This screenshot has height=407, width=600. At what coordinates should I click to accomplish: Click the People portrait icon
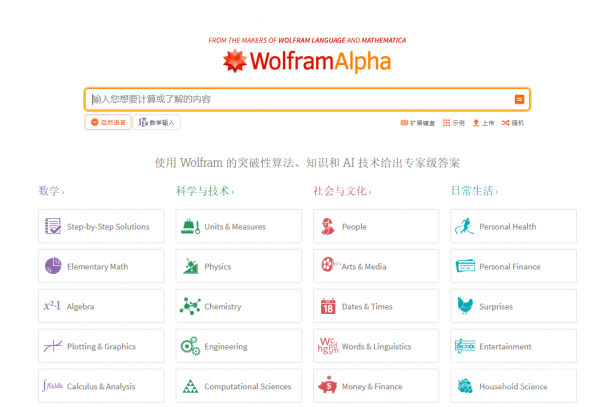point(328,226)
